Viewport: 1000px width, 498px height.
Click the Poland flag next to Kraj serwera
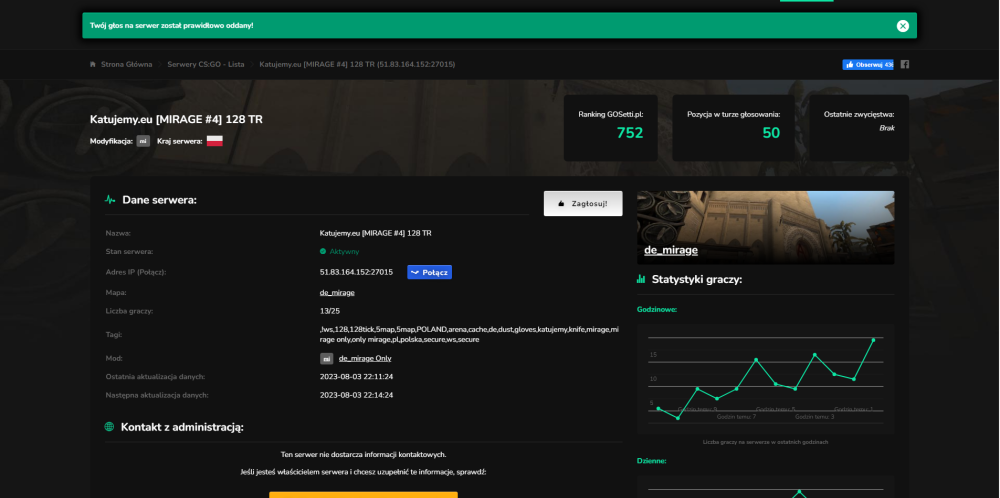click(x=215, y=141)
